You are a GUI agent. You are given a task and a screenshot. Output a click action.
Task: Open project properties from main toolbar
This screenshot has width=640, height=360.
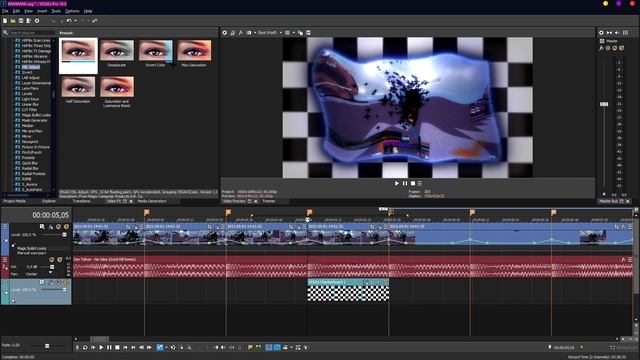pos(37,20)
